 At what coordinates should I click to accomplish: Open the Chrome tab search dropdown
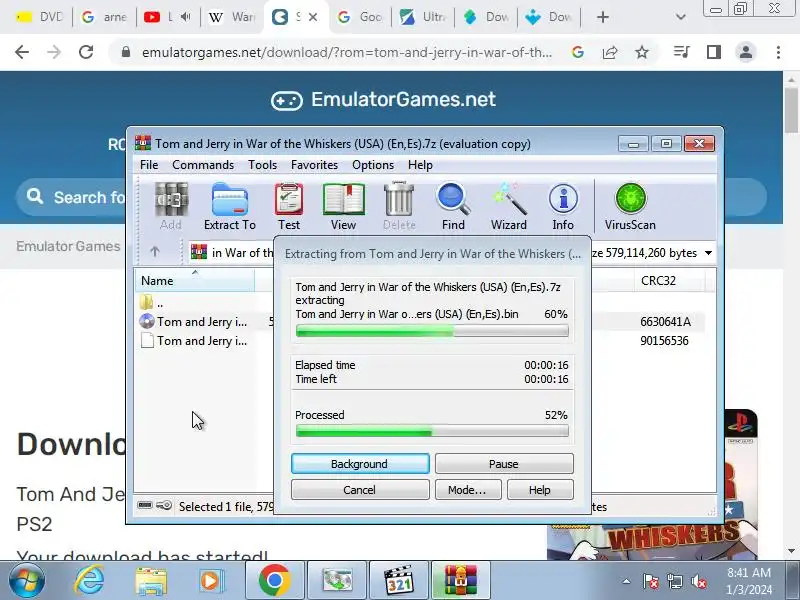(x=680, y=17)
